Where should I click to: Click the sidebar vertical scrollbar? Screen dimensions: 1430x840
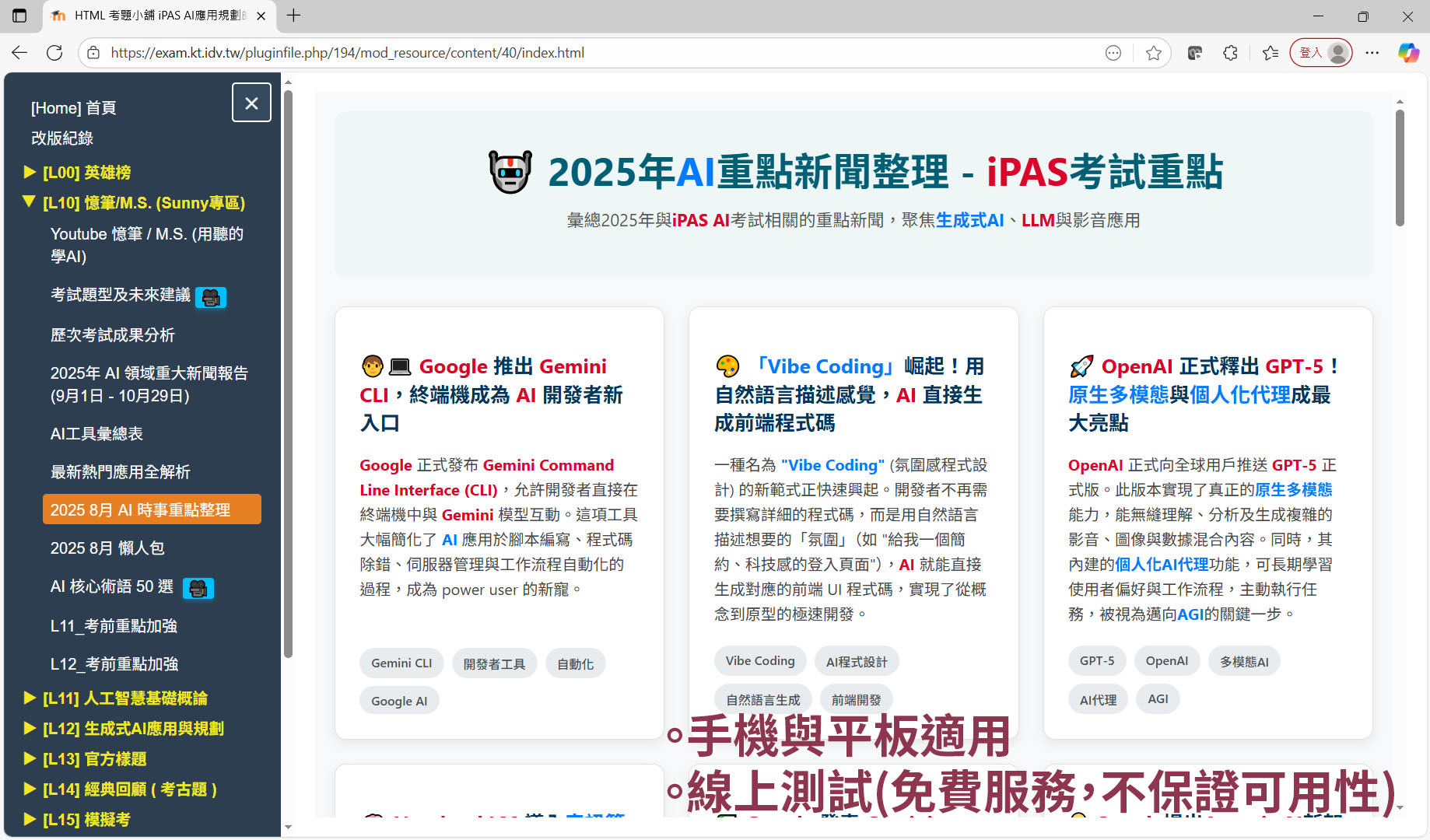[288, 373]
